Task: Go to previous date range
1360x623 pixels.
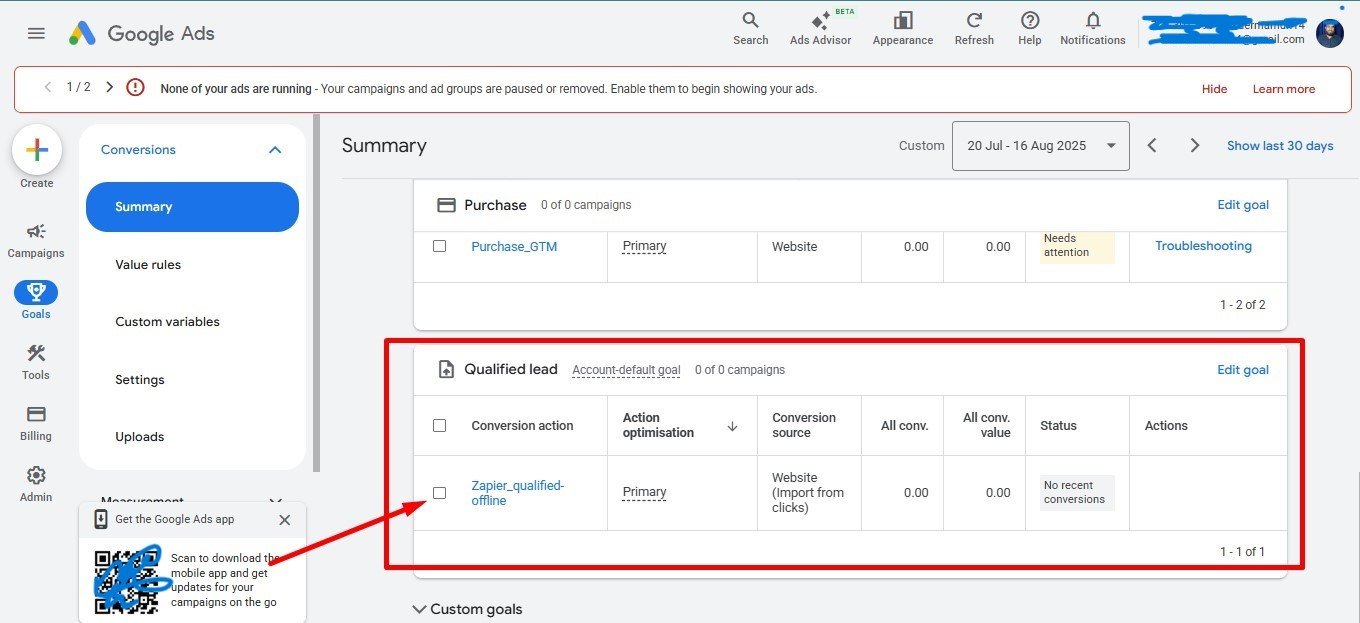Action: [1152, 146]
